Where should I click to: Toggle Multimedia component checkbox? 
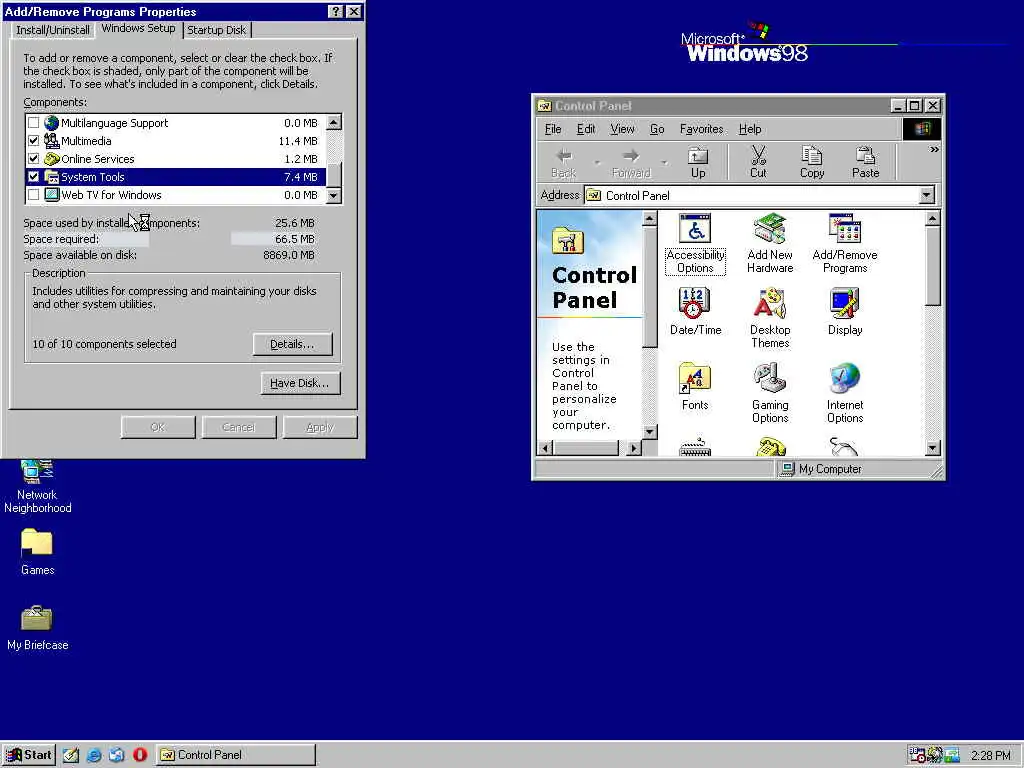pyautogui.click(x=33, y=140)
